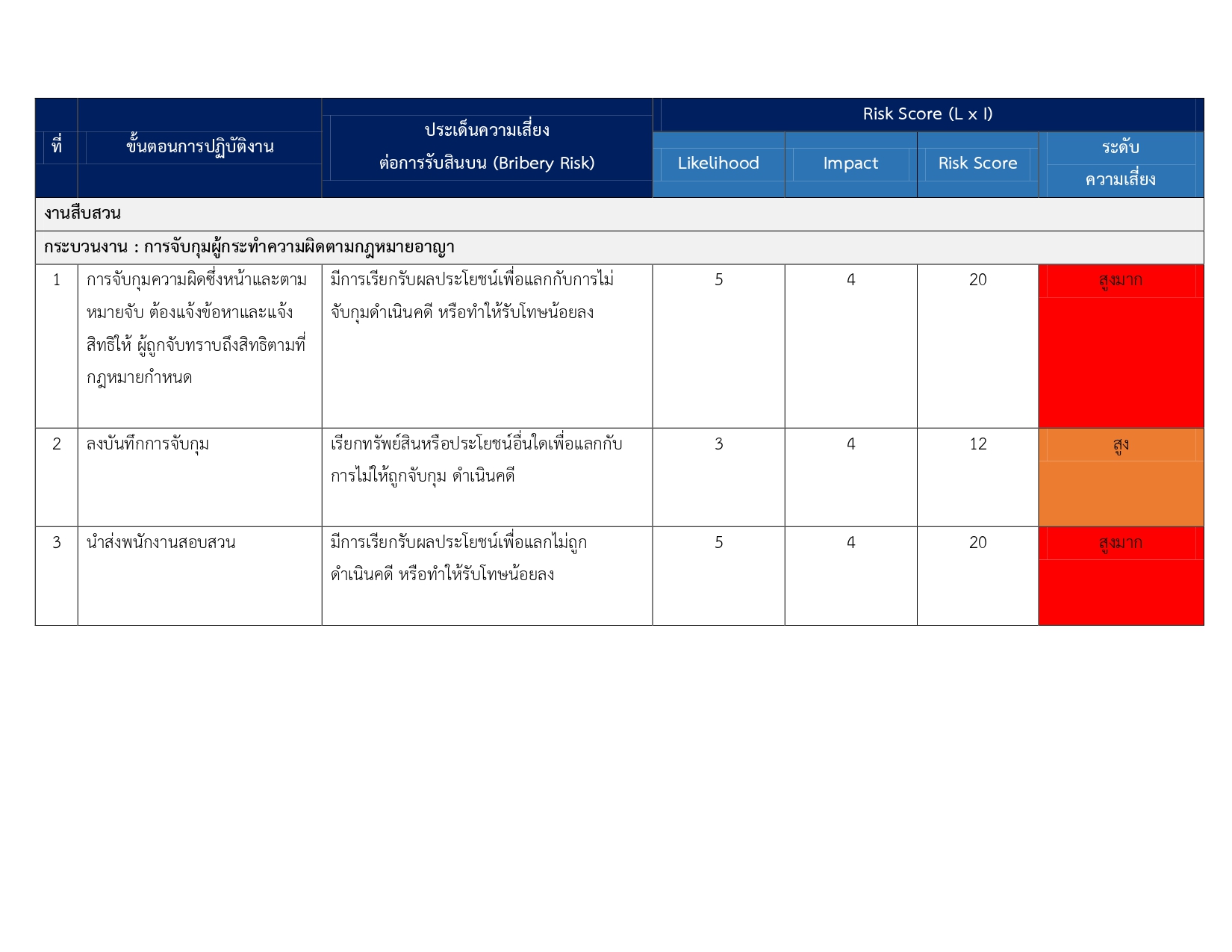The width and height of the screenshot is (1232, 952).
Task: Select the "Risk Score (L x I)" top header
Action: coord(927,114)
